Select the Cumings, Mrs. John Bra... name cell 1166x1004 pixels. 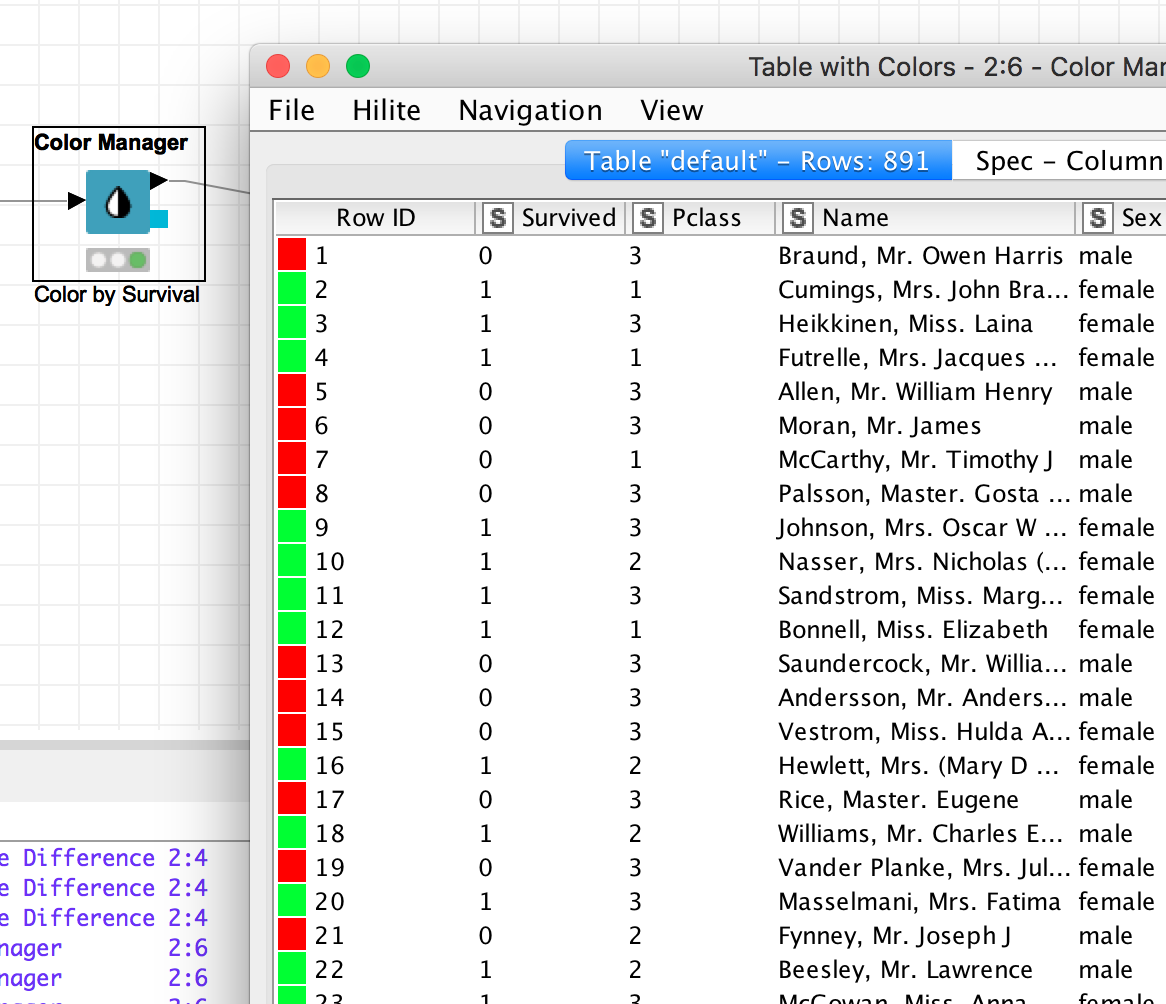pyautogui.click(x=923, y=289)
